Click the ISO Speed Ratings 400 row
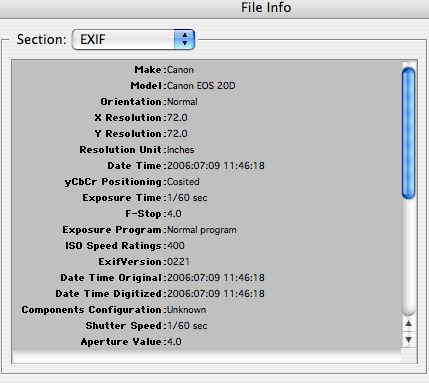Viewport: 429px width, 383px height. tap(206, 246)
